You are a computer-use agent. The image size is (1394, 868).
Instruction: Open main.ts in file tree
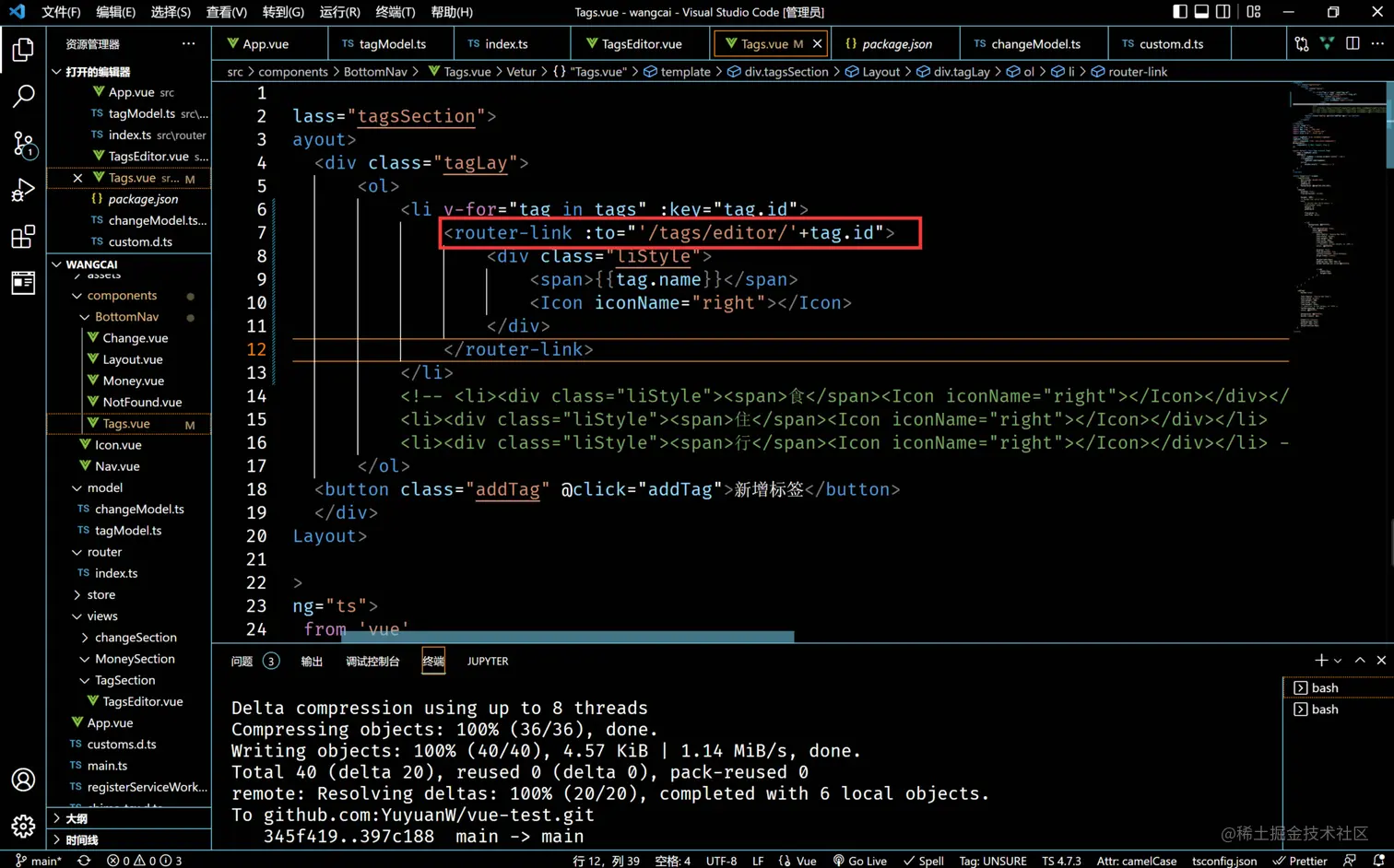point(108,766)
